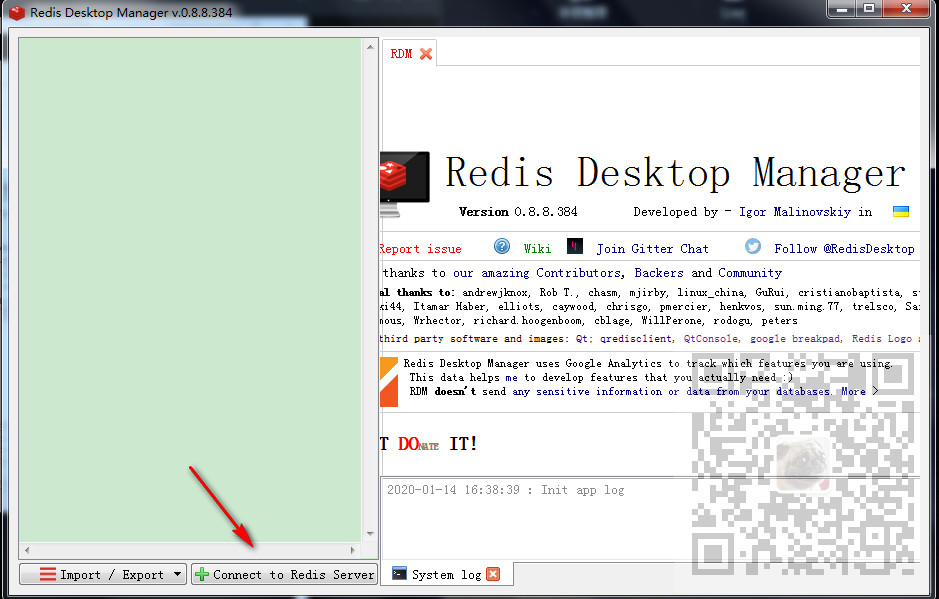Screen dimensions: 939x599
Task: Follow @RedisDesktop link
Action: (x=844, y=249)
